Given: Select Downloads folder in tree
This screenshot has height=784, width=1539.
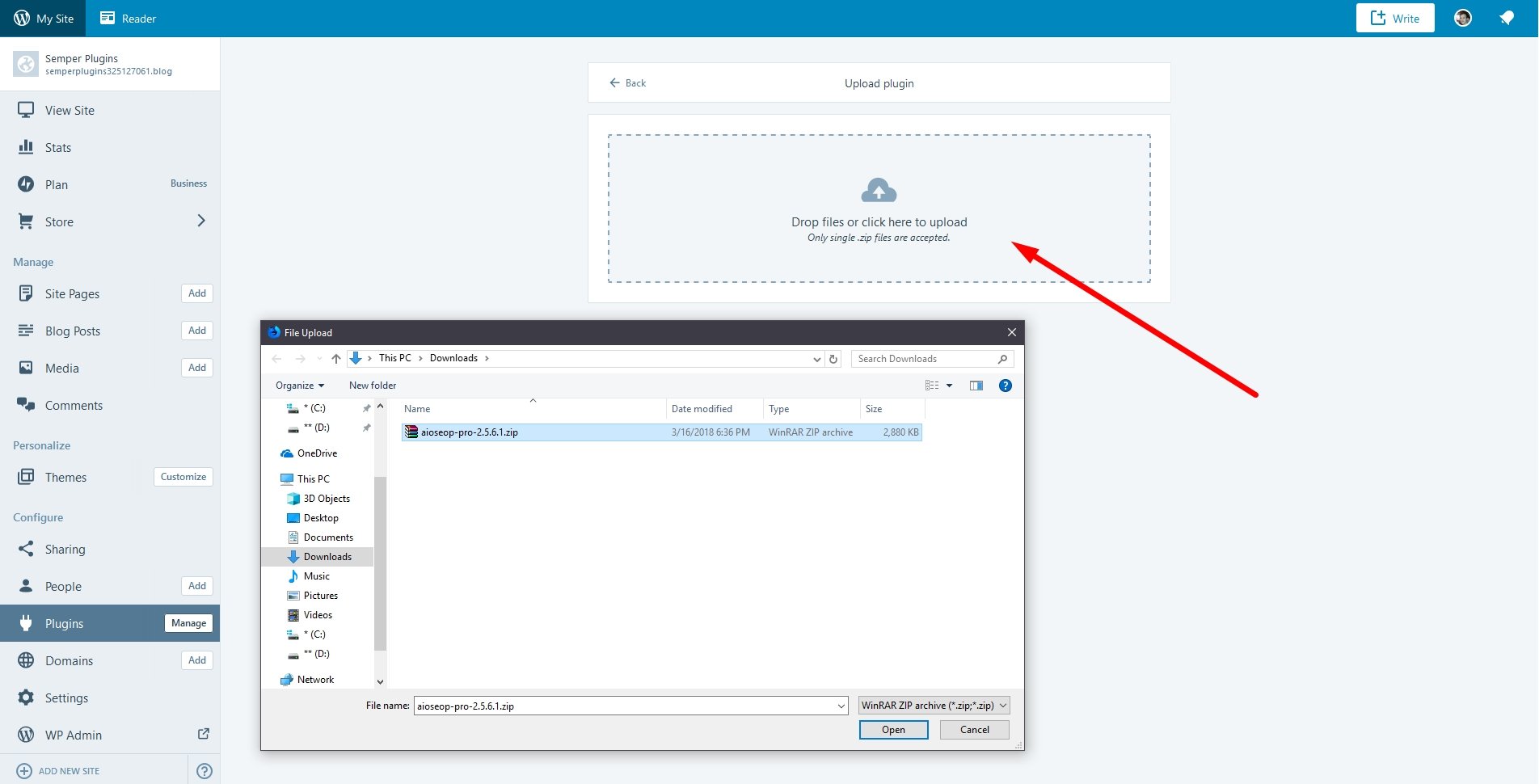Looking at the screenshot, I should pos(327,557).
